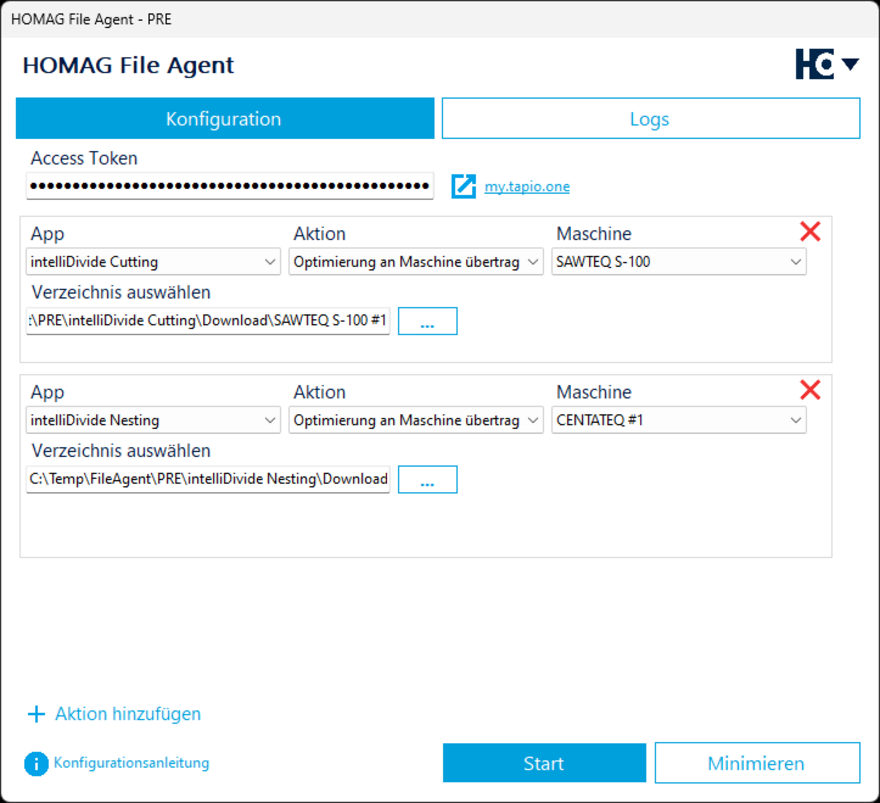This screenshot has width=880, height=803.
Task: Open the Konfigurationsanleitung guide link
Action: click(131, 763)
